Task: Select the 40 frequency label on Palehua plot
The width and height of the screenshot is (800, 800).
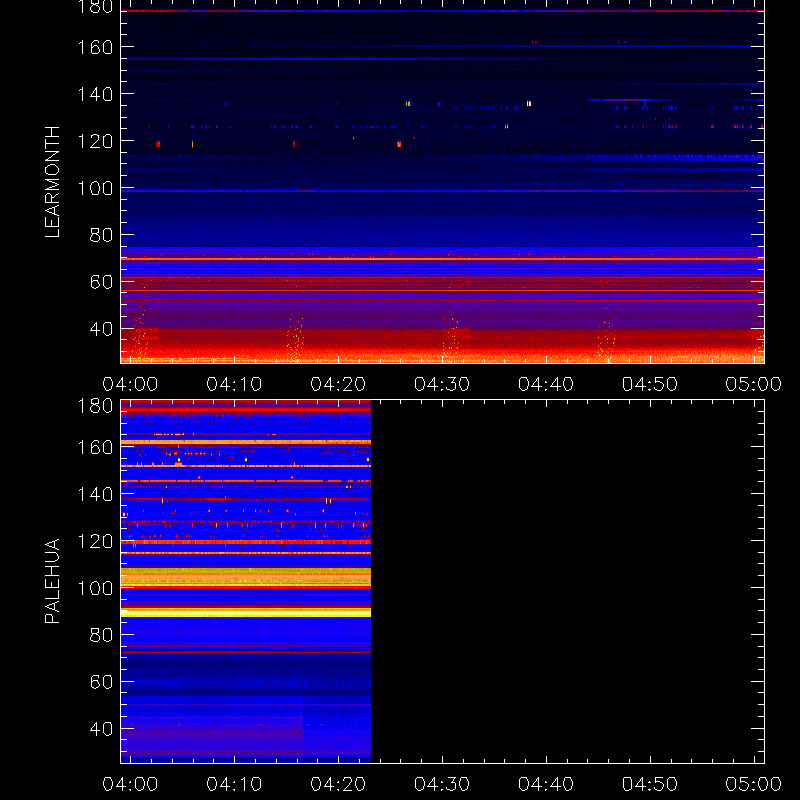Action: 101,729
